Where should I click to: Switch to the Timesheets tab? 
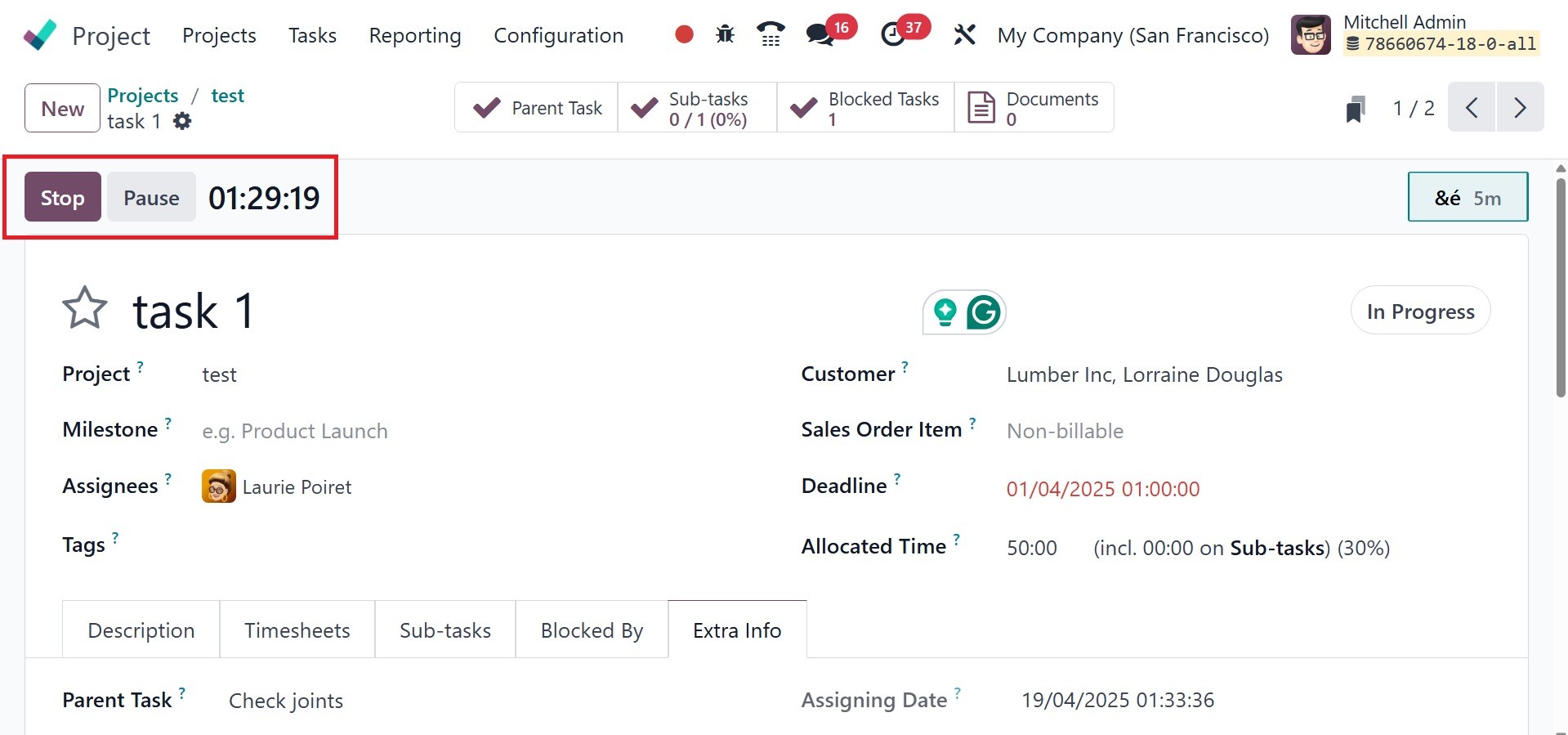coord(297,630)
